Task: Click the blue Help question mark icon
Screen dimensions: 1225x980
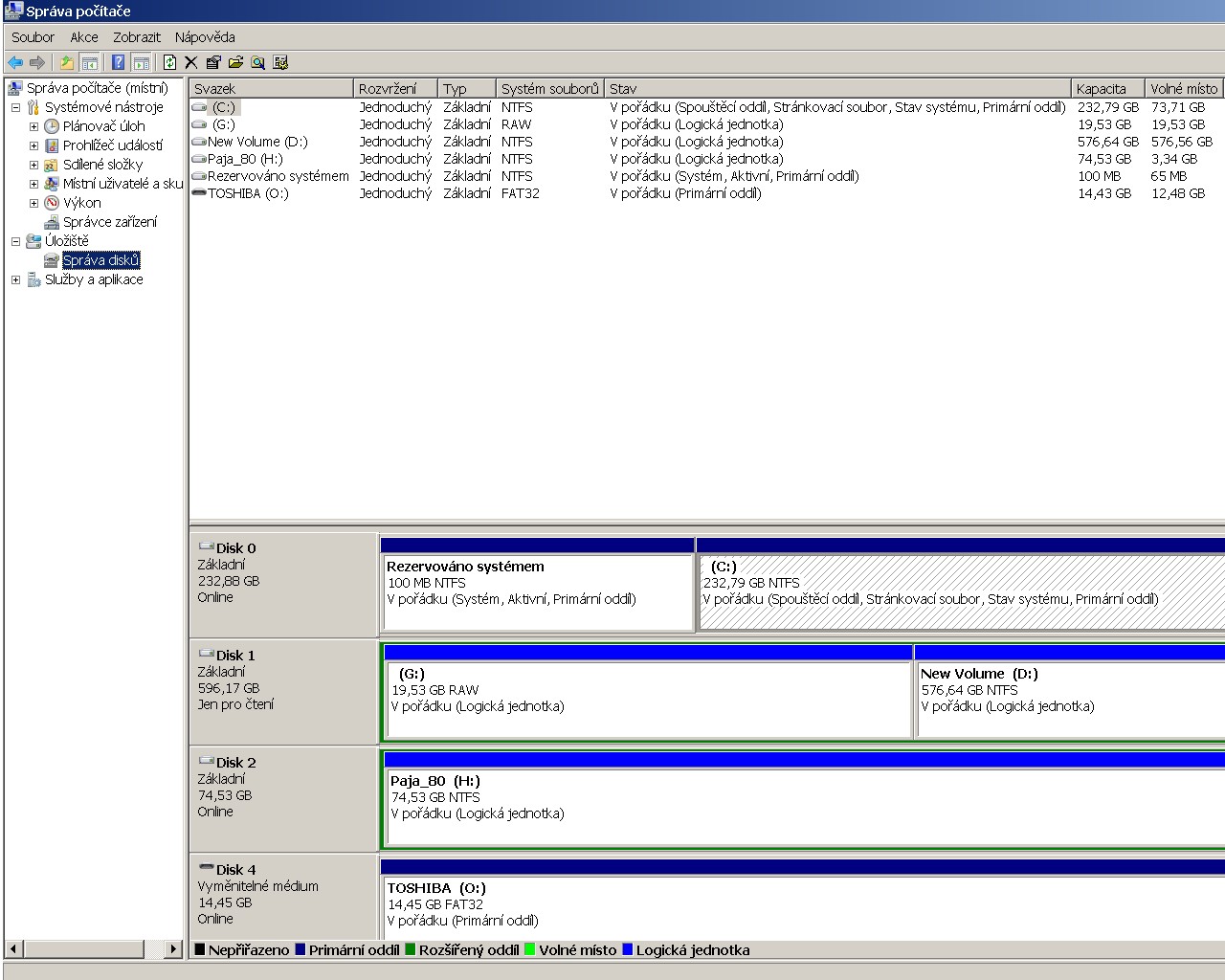Action: [118, 63]
